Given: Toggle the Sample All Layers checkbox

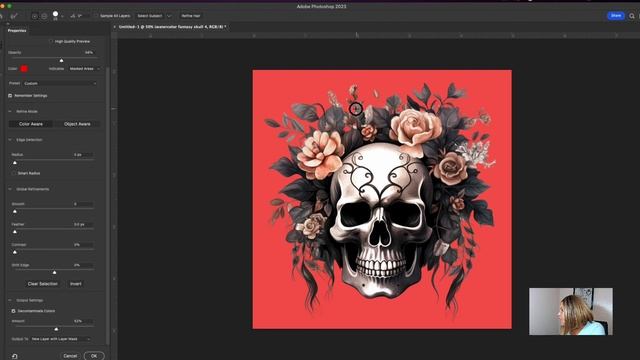Looking at the screenshot, I should pyautogui.click(x=96, y=16).
